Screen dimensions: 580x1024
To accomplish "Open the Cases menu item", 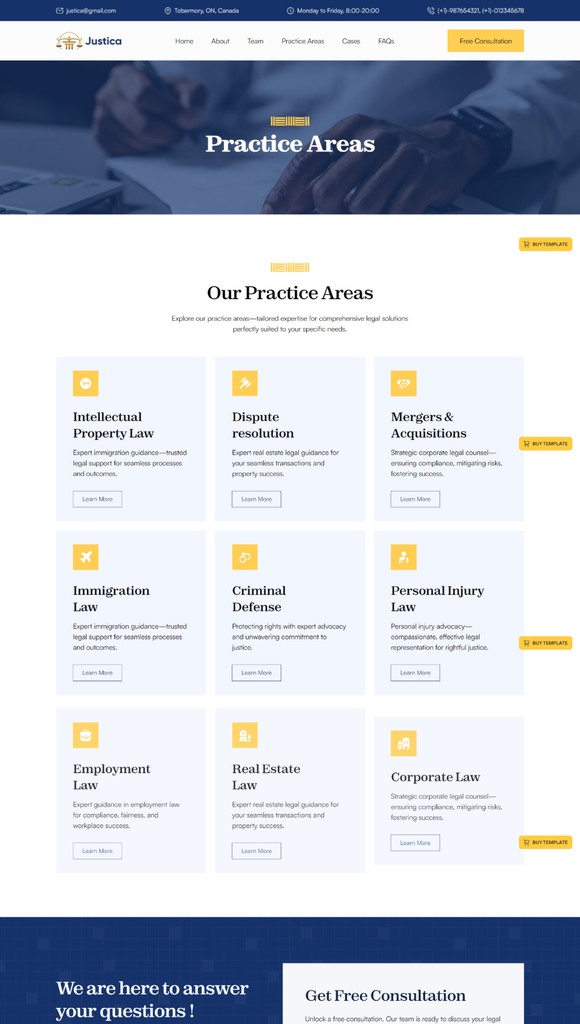I will (x=350, y=41).
